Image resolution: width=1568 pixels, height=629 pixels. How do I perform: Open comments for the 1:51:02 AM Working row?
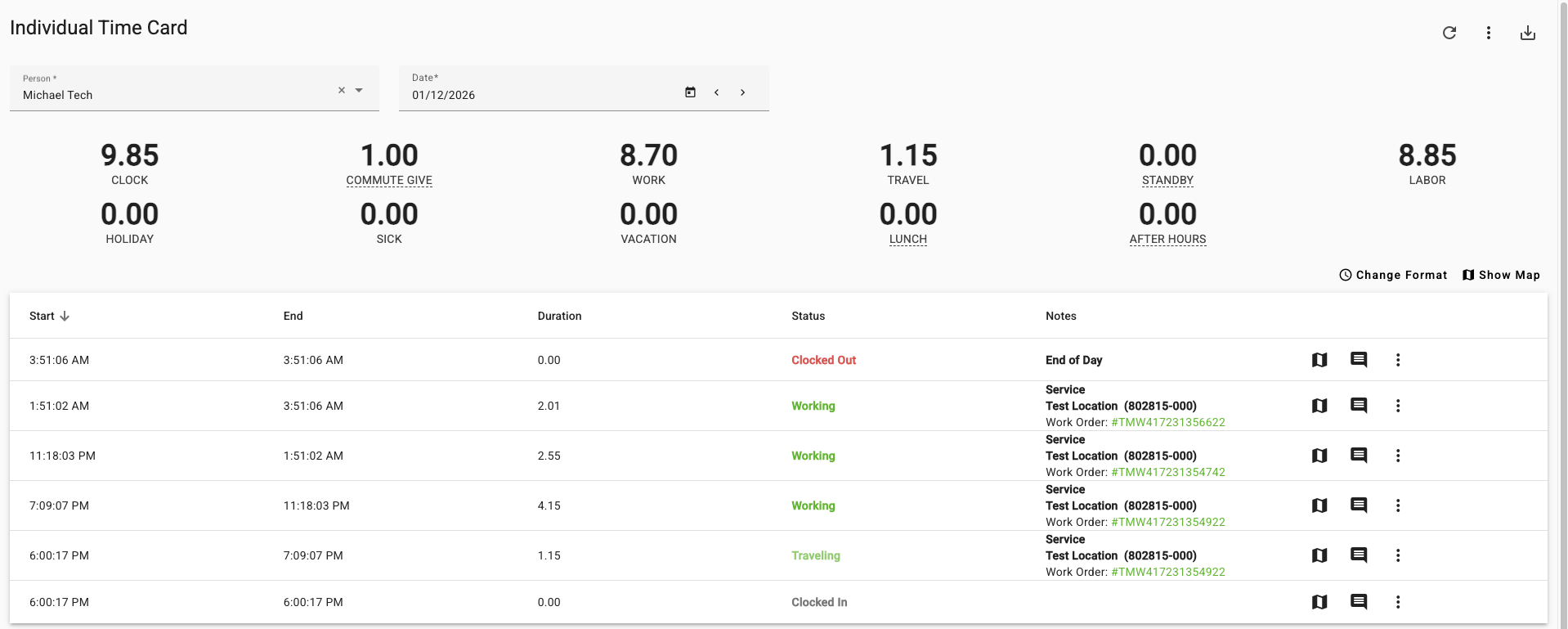point(1359,406)
